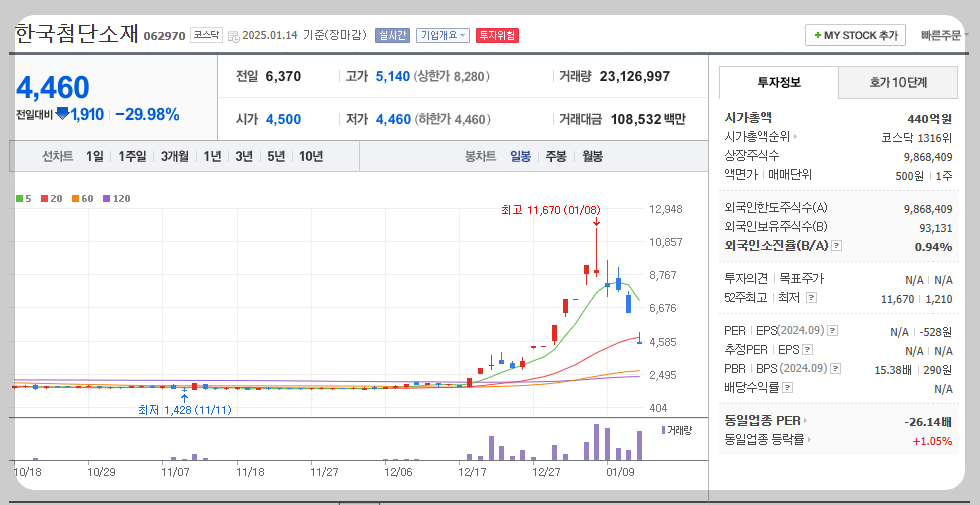
Task: Click the 최고 11,670 (01/08) chart marker
Action: (551, 210)
